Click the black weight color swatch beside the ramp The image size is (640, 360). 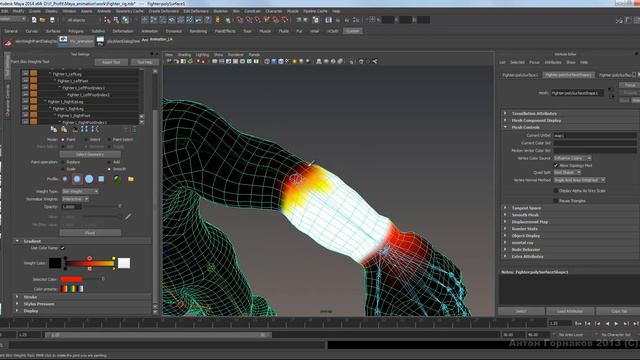point(55,263)
